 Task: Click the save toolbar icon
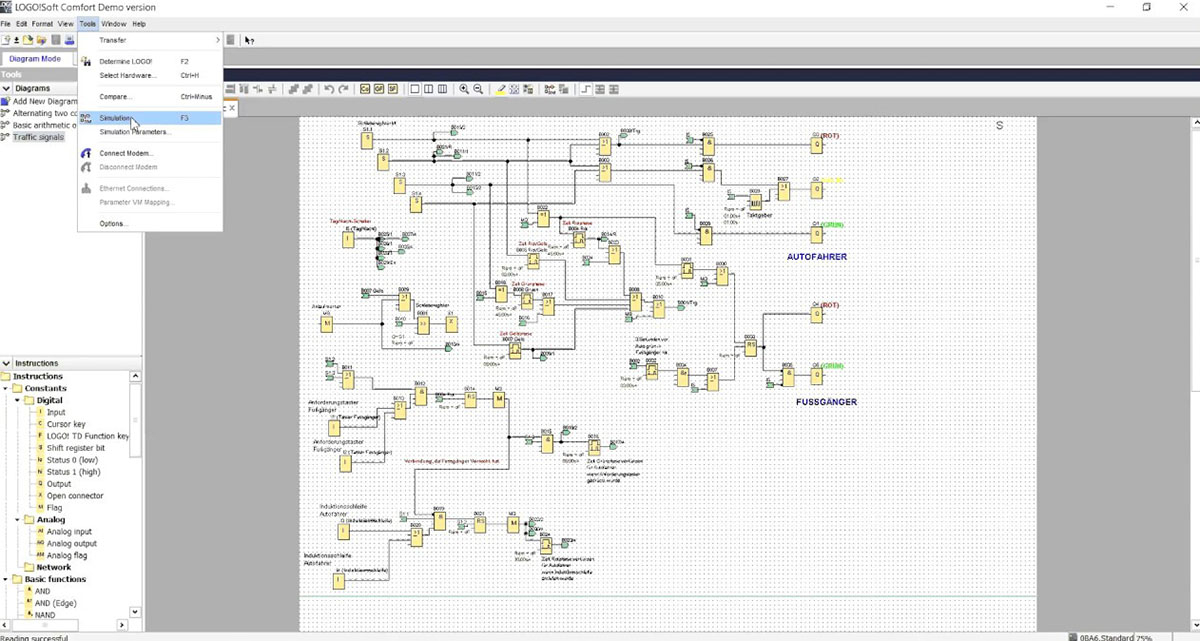pos(56,40)
